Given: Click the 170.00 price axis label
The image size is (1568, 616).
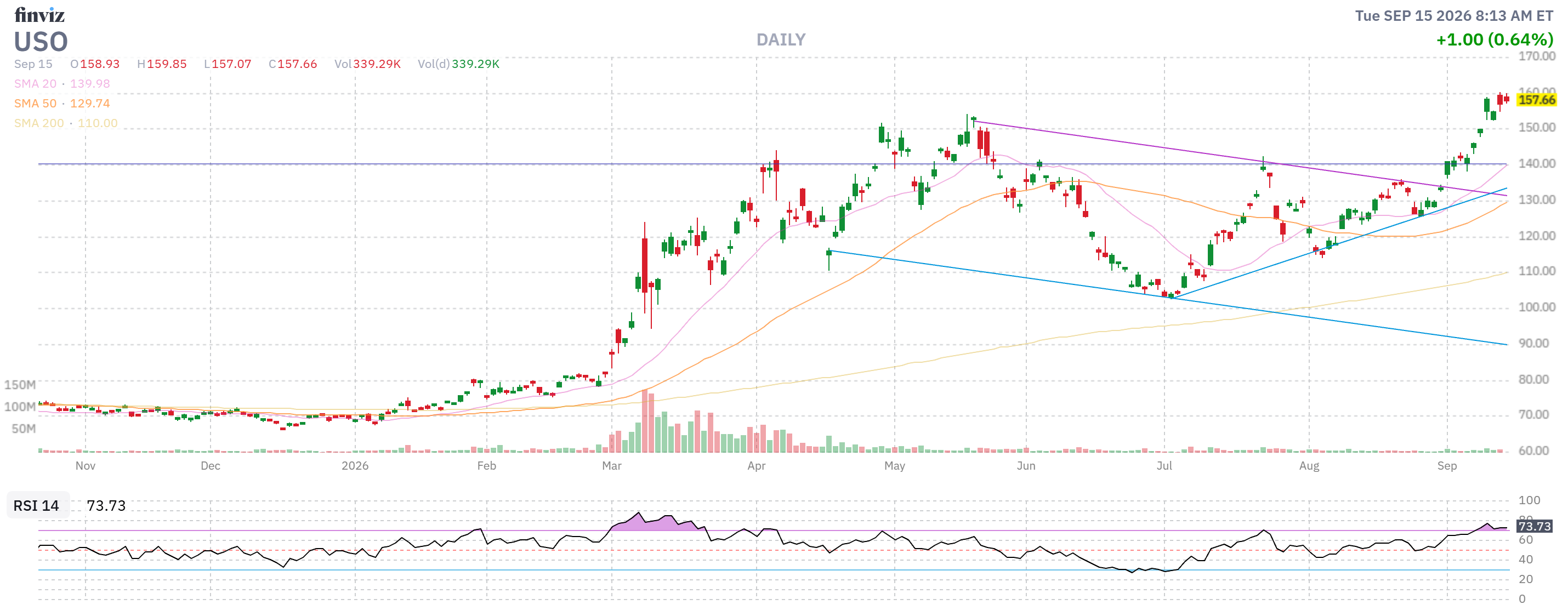Looking at the screenshot, I should tap(1537, 56).
